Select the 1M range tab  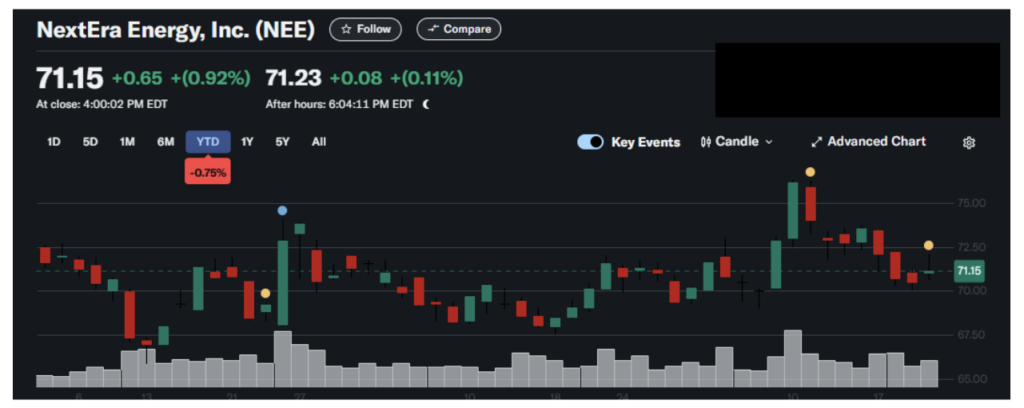(127, 142)
